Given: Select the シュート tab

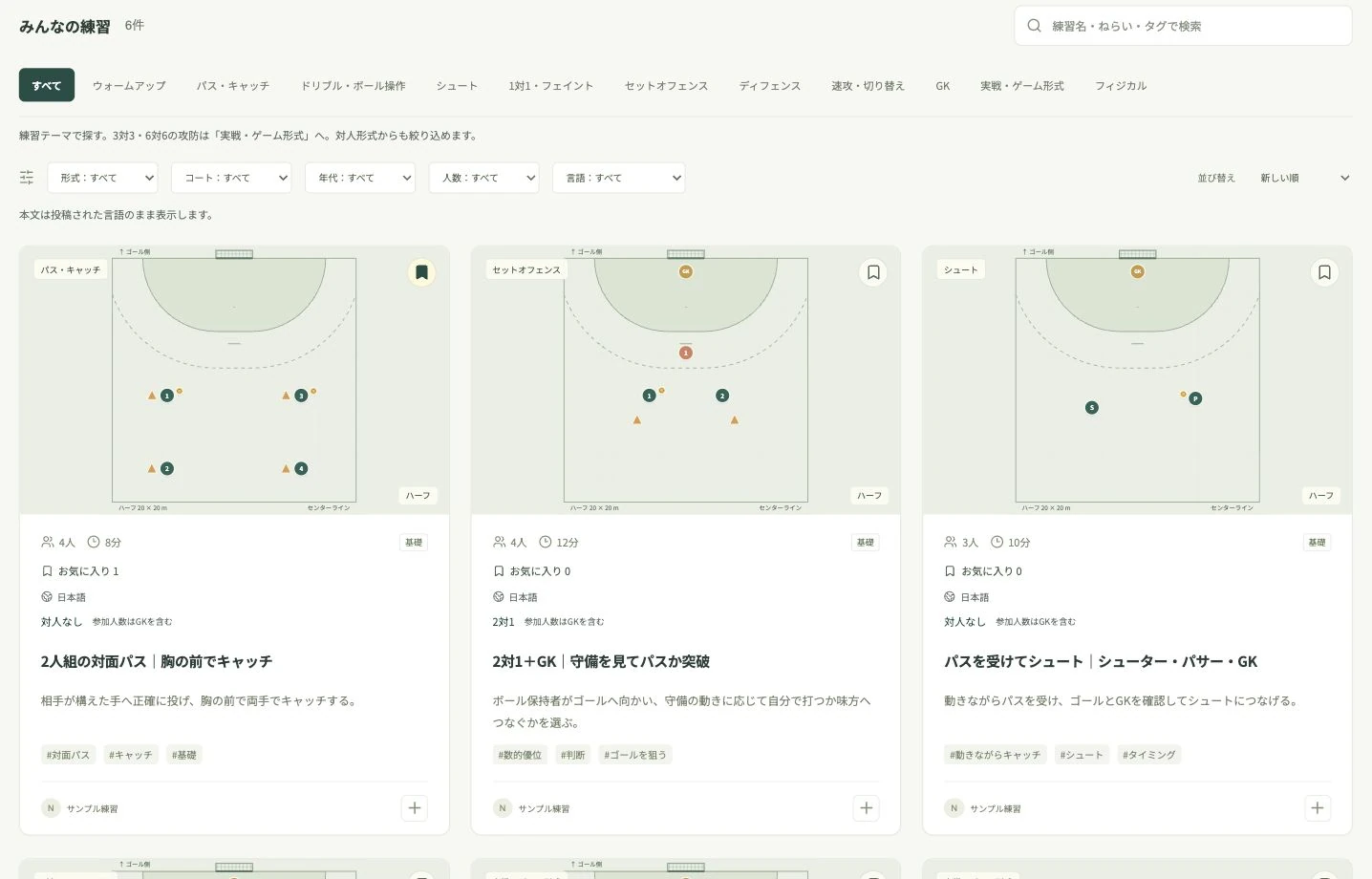Looking at the screenshot, I should click(457, 86).
